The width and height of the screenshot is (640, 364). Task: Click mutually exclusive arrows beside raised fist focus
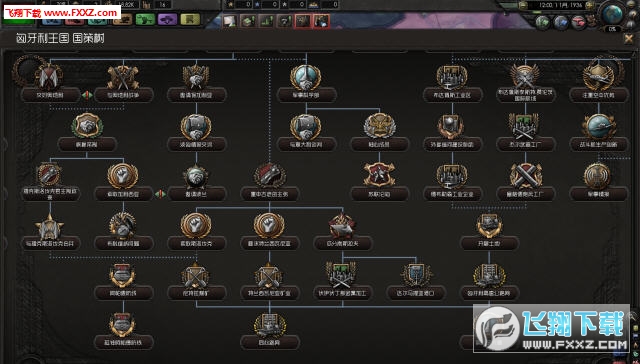click(160, 194)
